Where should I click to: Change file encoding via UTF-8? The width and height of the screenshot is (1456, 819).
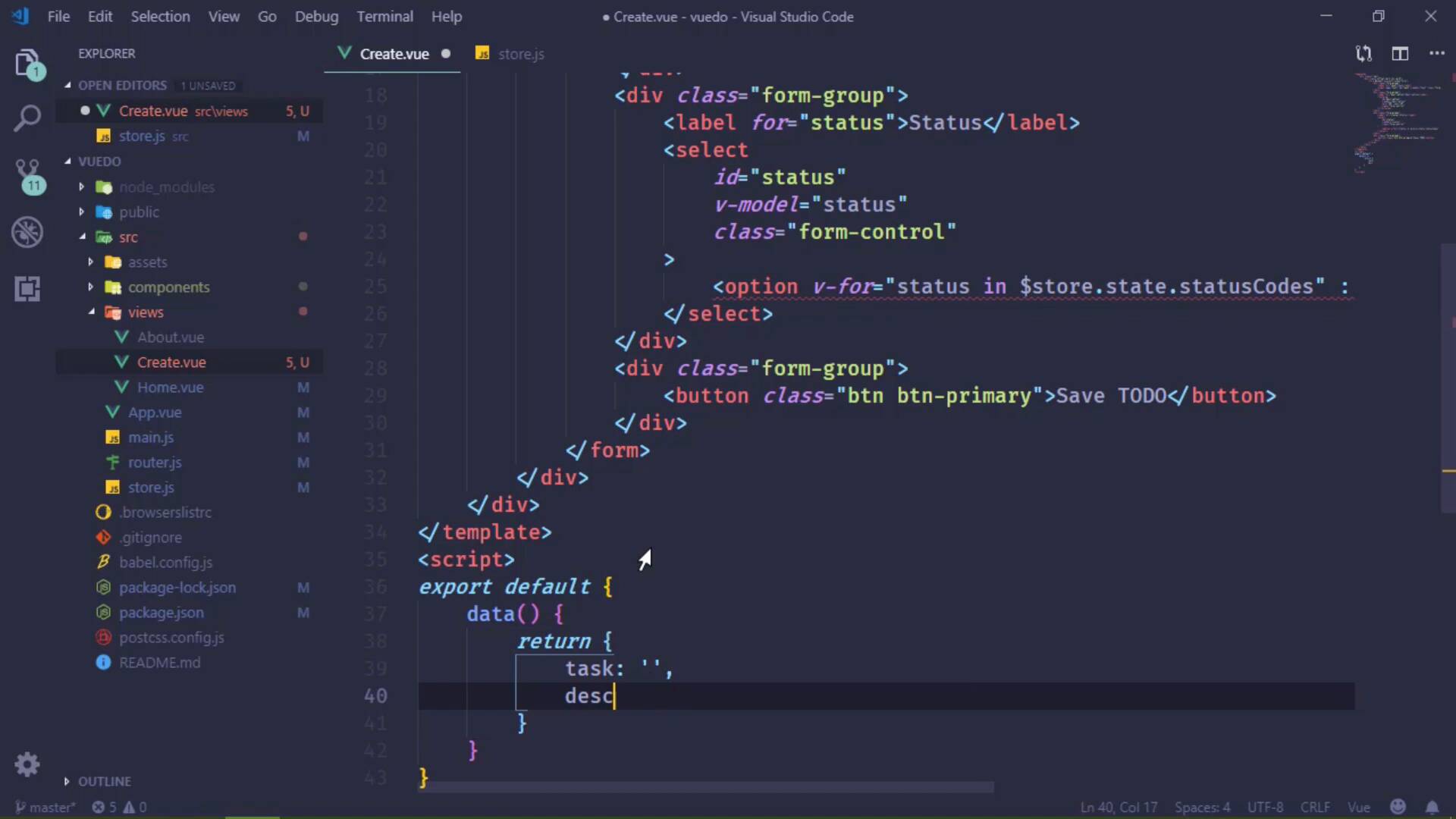click(x=1265, y=807)
